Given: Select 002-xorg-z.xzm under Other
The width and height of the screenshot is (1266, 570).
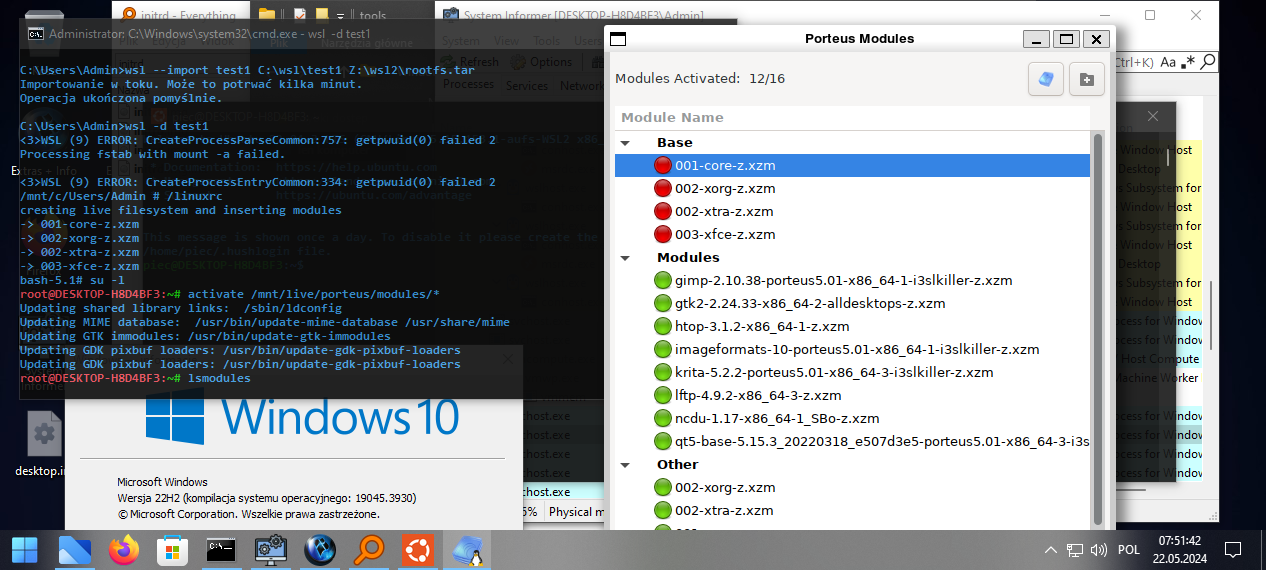Looking at the screenshot, I should coord(852,488).
